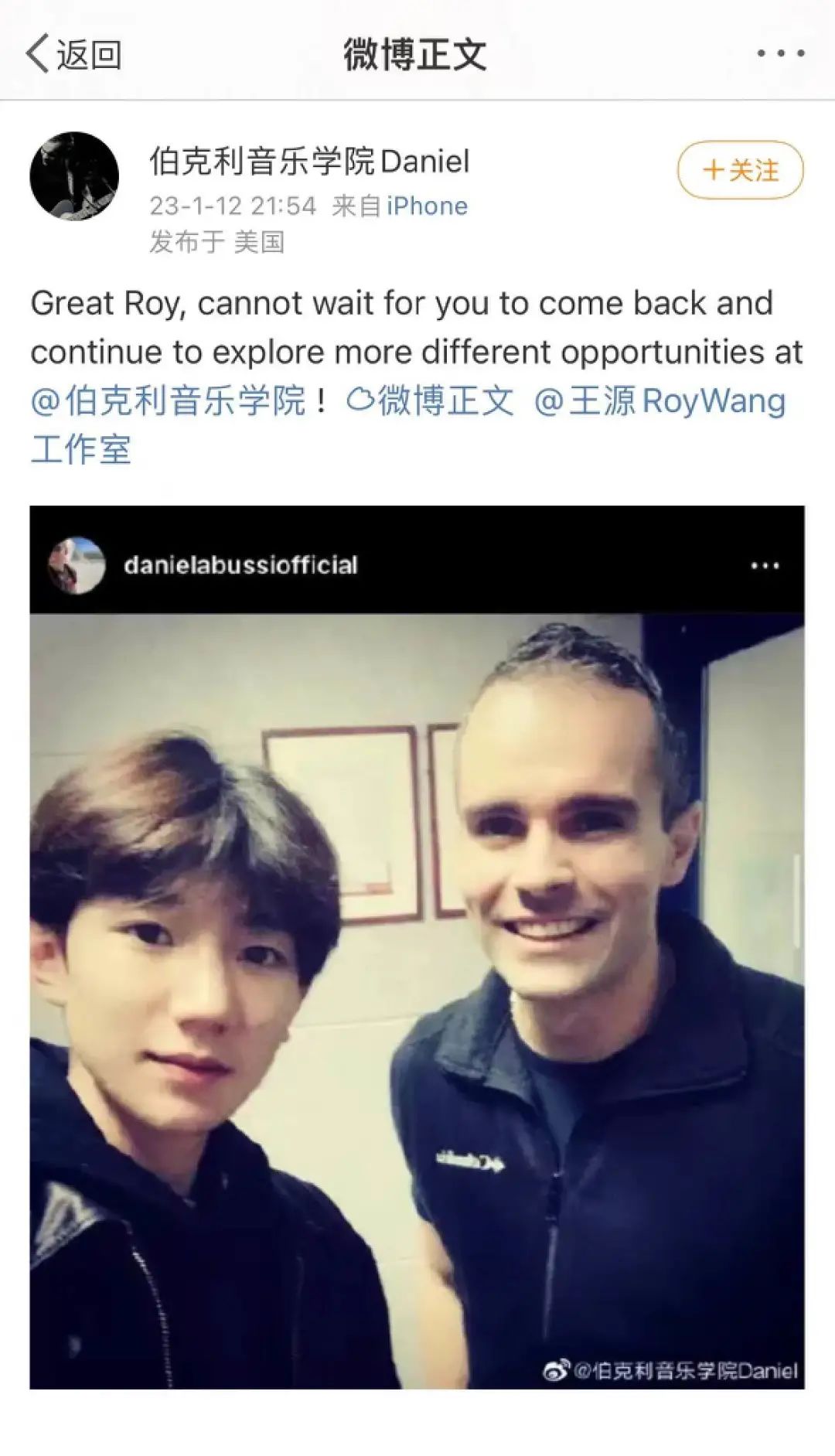
Task: Tap three dots inside embedded image header
Action: point(765,566)
